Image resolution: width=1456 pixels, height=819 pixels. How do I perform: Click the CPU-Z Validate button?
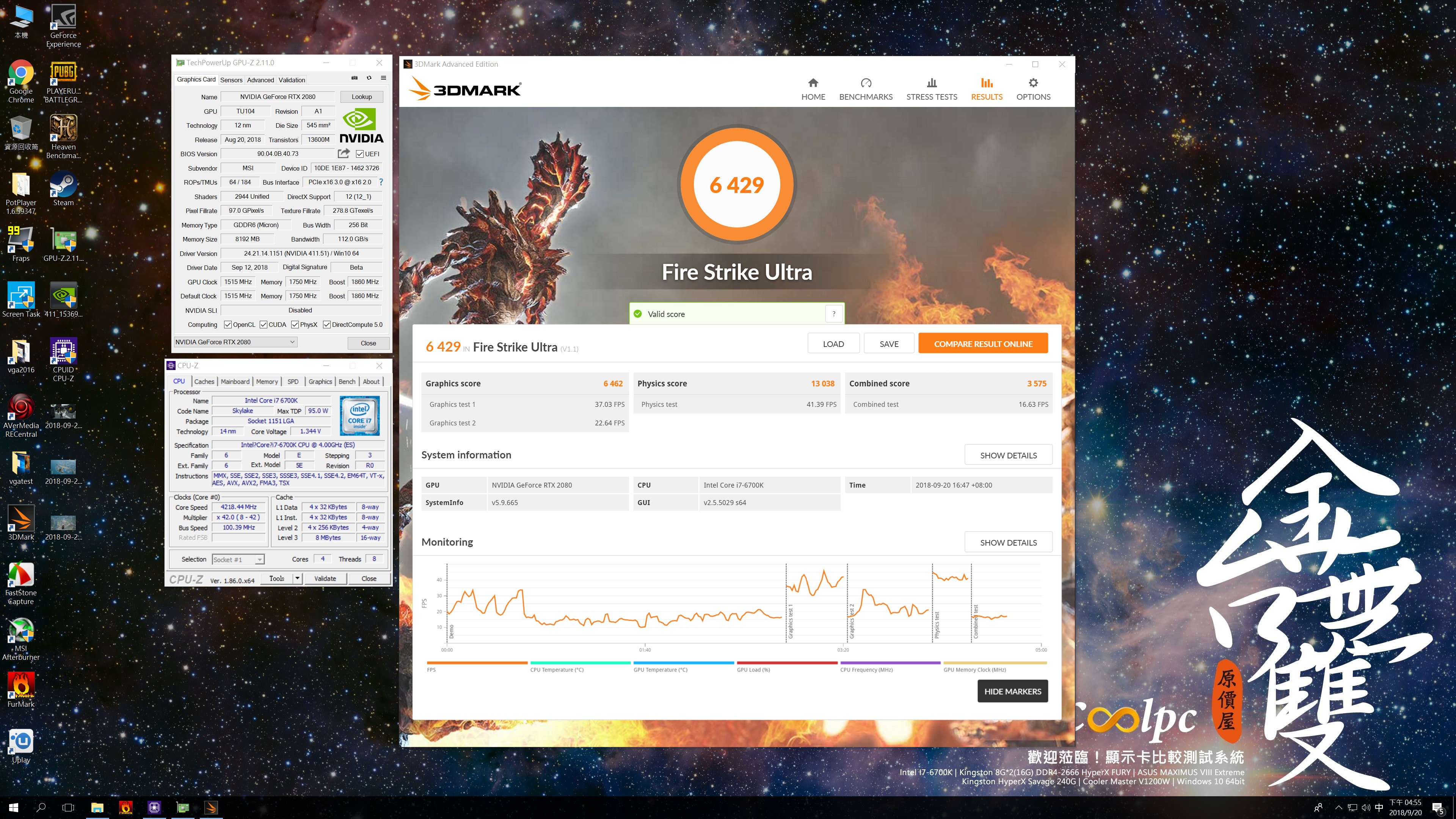(325, 578)
